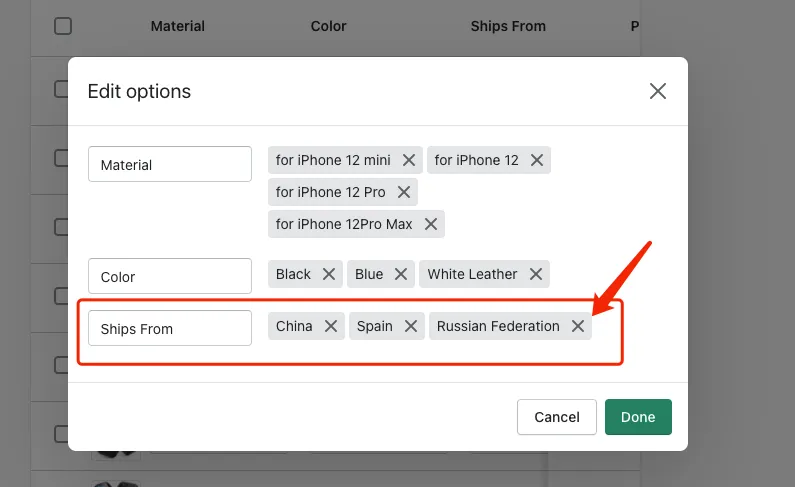Toggle the select-all checkbox in table header
Viewport: 795px width, 487px height.
[x=63, y=26]
